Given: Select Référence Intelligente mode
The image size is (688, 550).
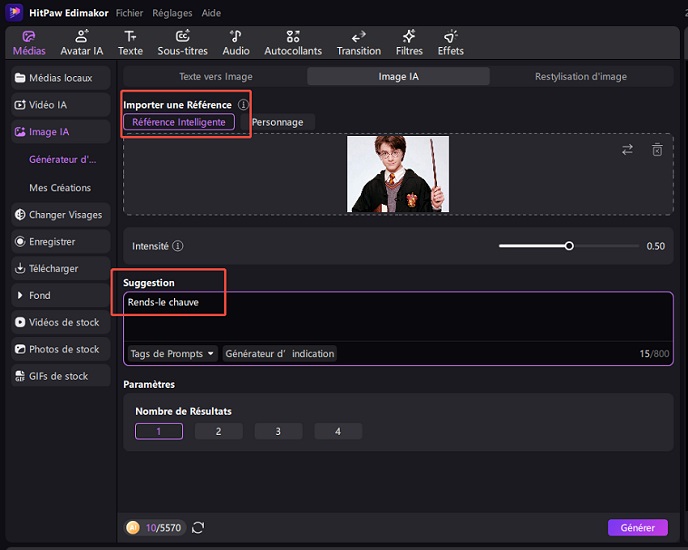Looking at the screenshot, I should 179,122.
